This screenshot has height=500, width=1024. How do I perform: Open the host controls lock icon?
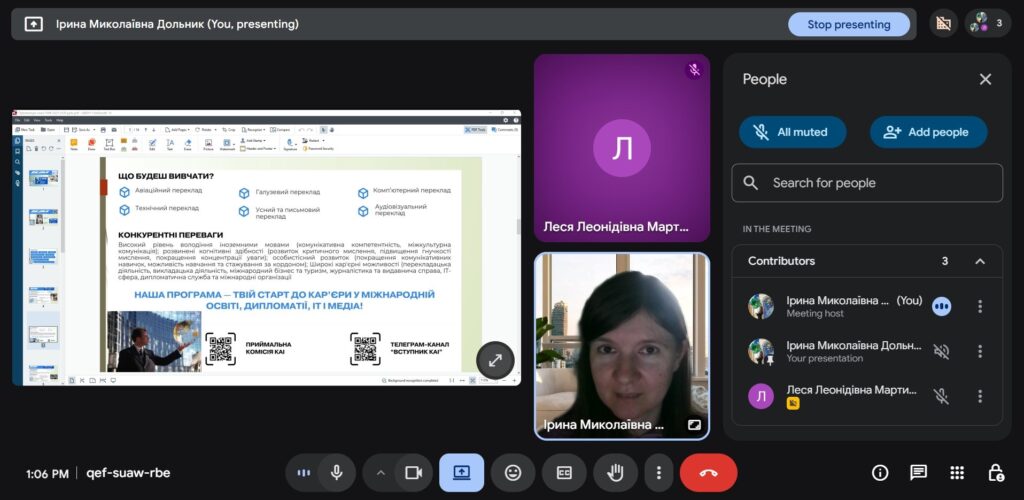point(995,473)
